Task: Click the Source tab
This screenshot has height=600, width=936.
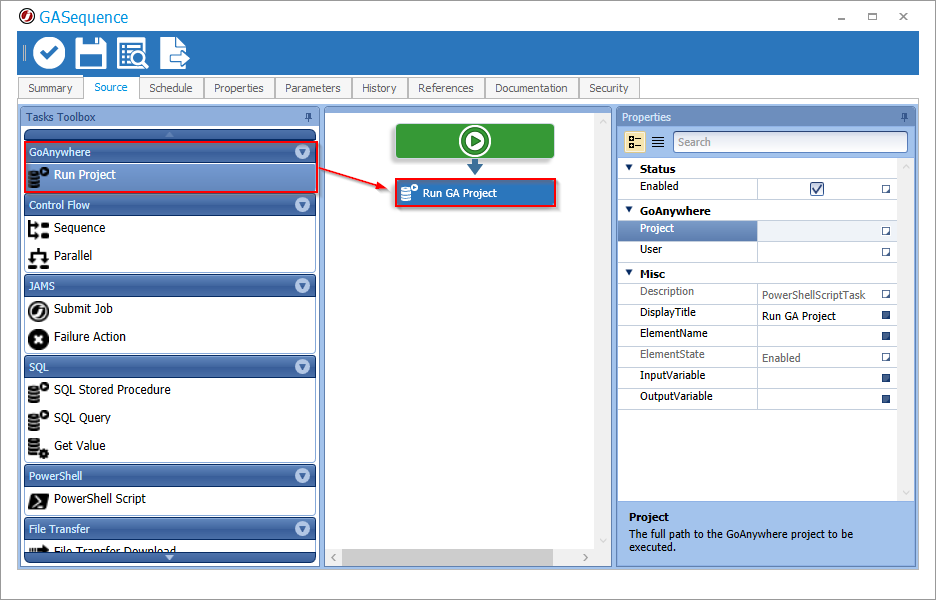Action: pos(111,87)
